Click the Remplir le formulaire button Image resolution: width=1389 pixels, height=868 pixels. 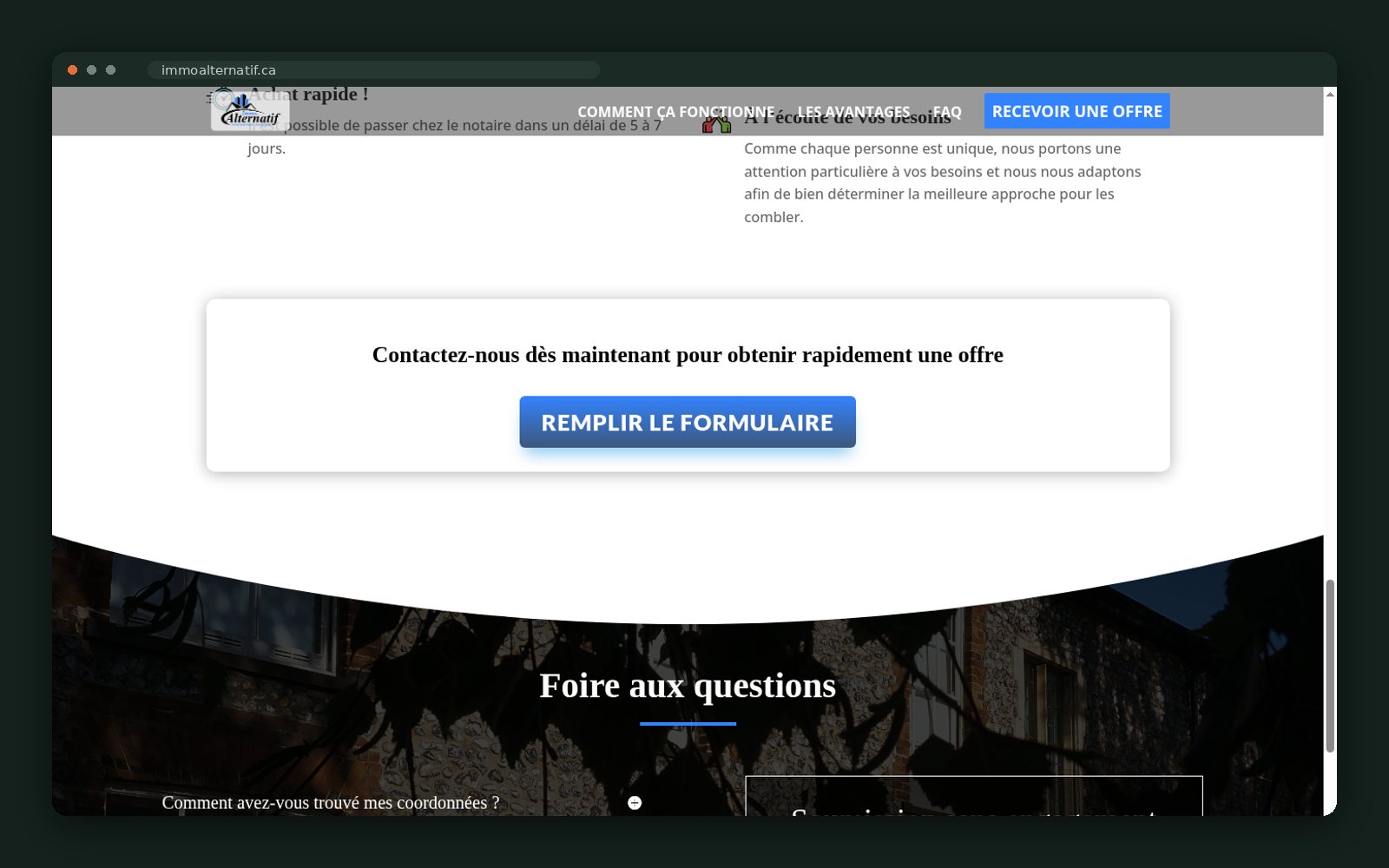(688, 422)
